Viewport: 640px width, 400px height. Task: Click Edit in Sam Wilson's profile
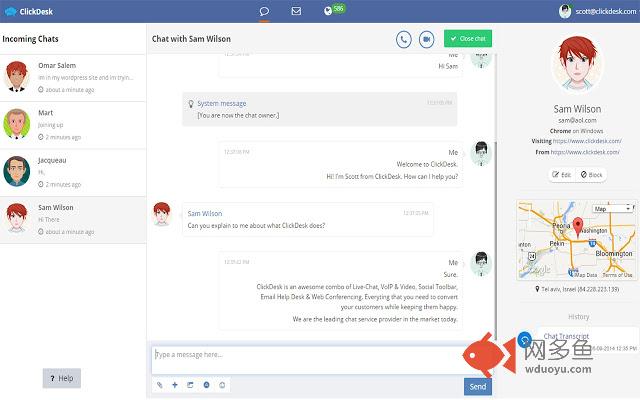(x=562, y=175)
